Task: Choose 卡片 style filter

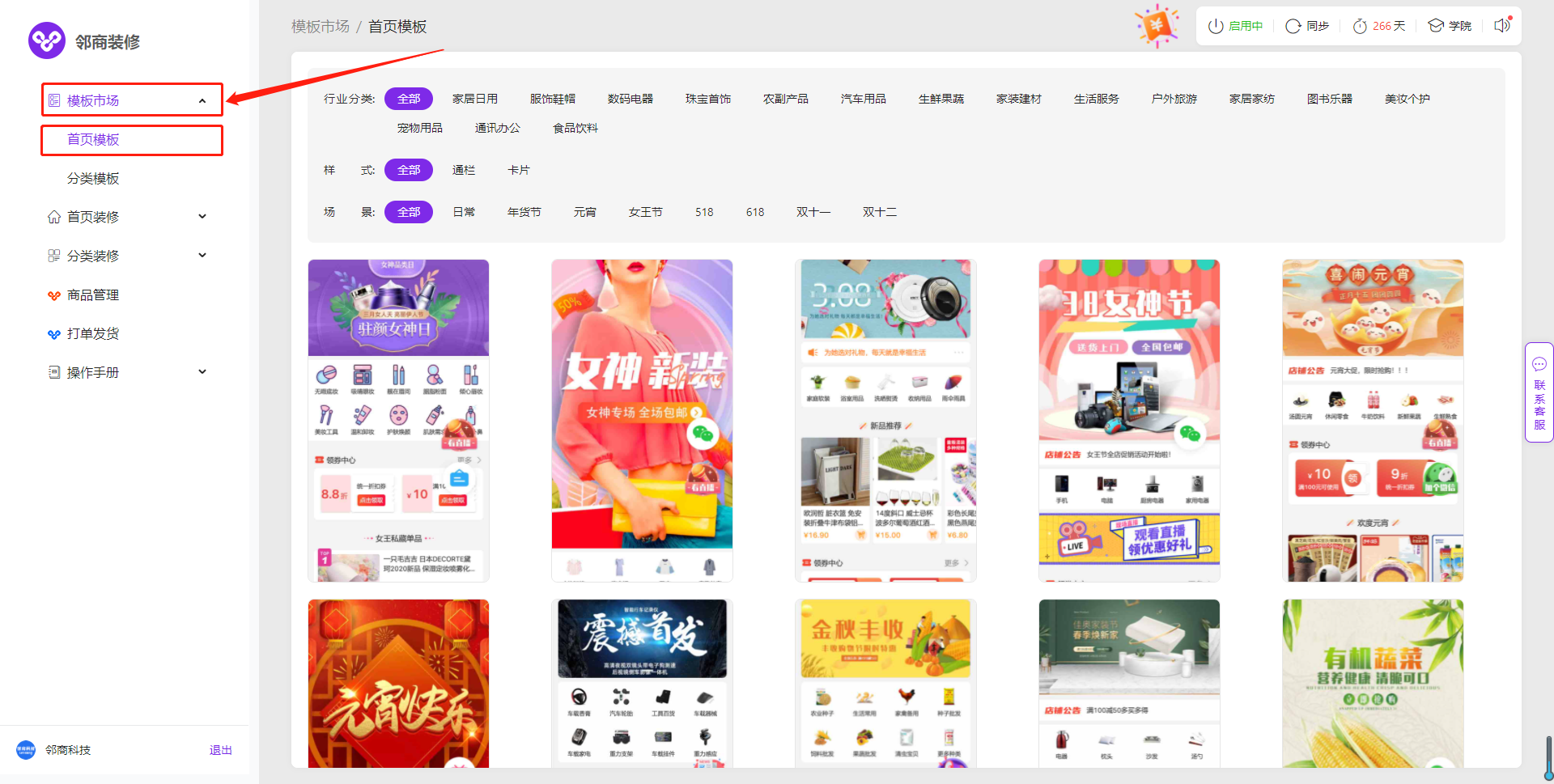Action: click(x=519, y=170)
